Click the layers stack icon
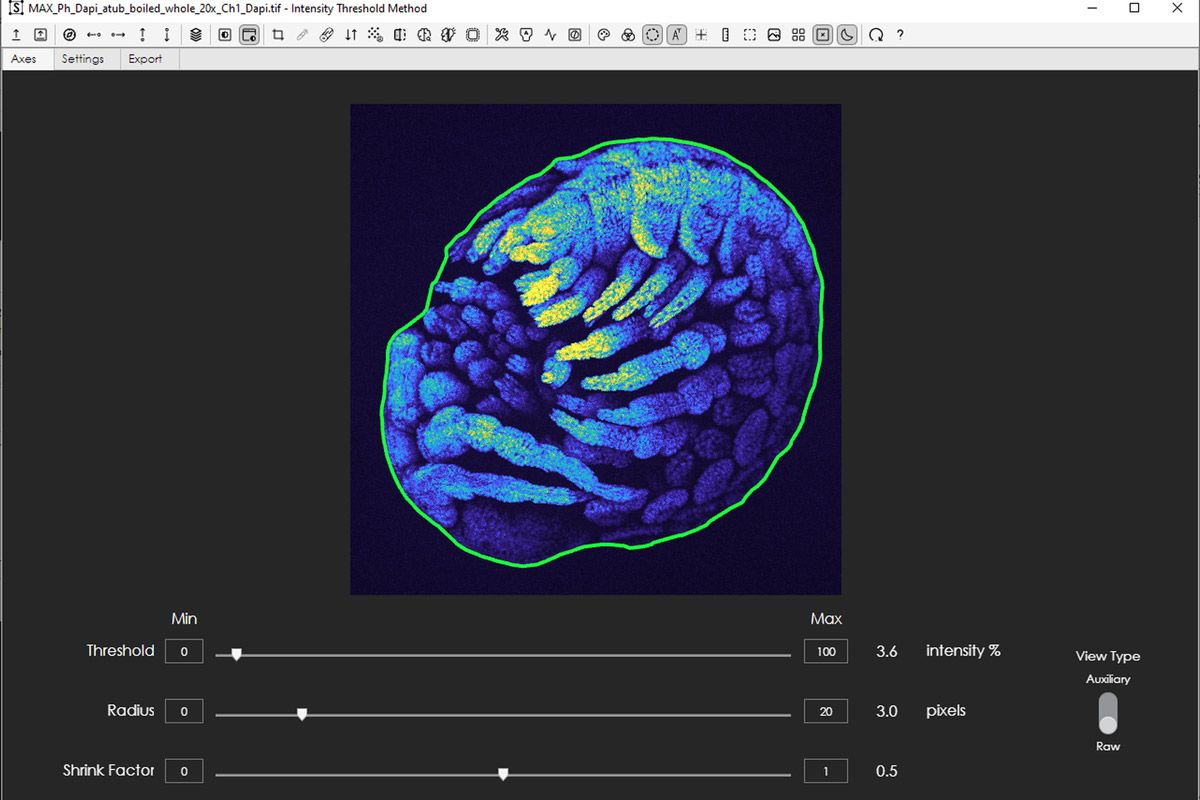 coord(196,34)
